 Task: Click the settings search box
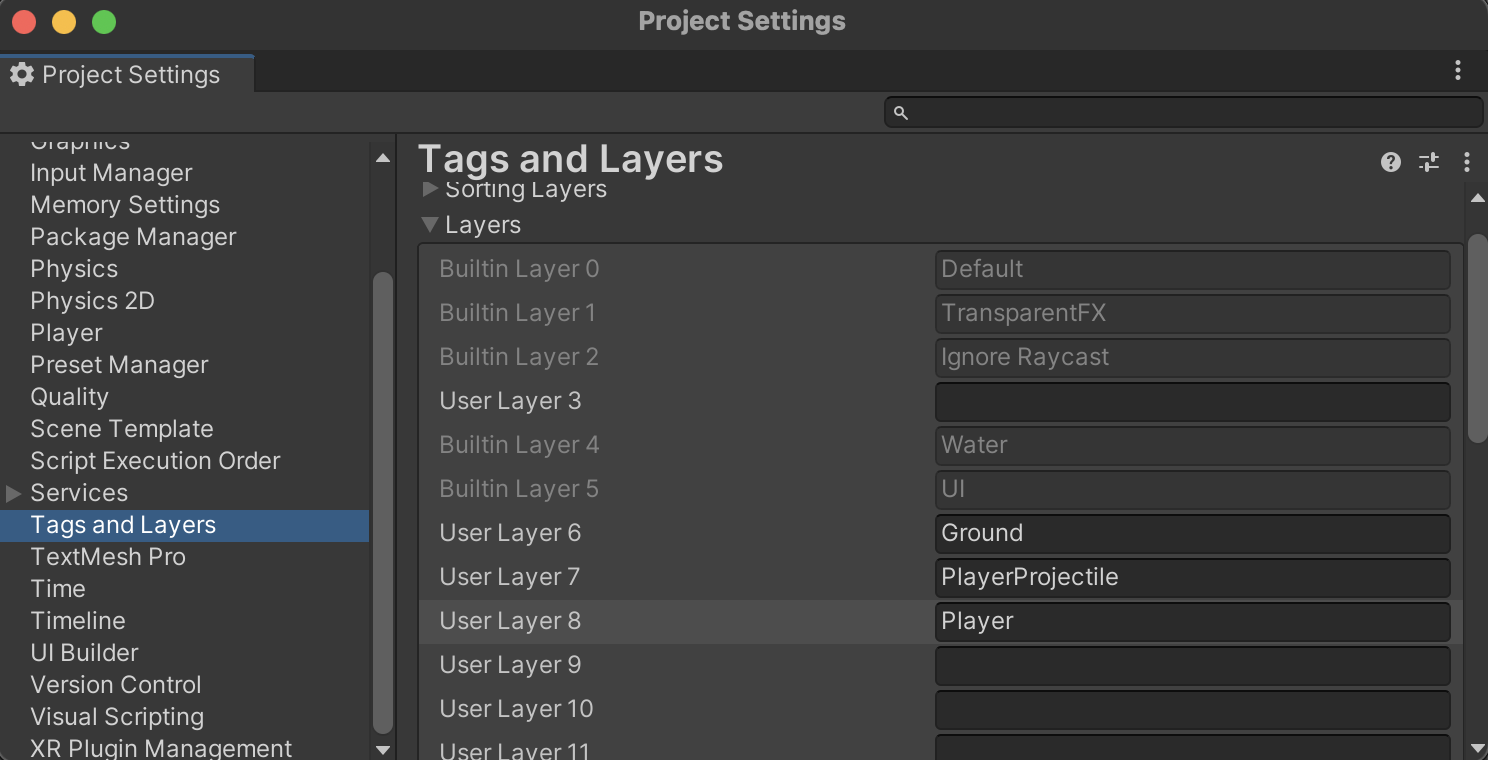(x=1192, y=112)
